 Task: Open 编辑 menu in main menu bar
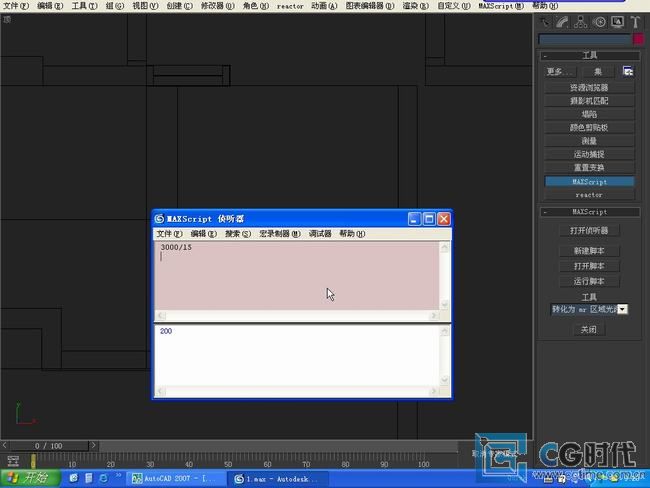(x=50, y=6)
